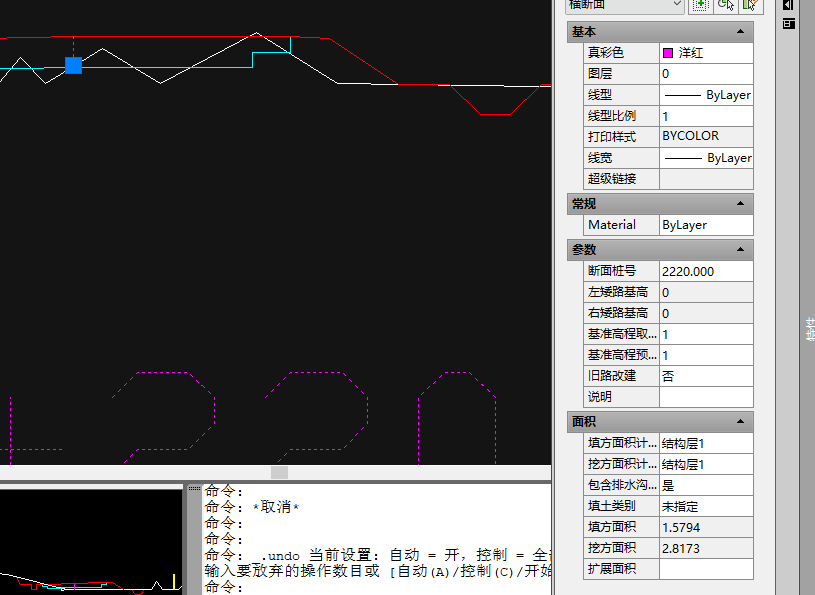Viewport: 815px width, 595px height.
Task: Click the Material ByLayer value
Action: tap(706, 225)
